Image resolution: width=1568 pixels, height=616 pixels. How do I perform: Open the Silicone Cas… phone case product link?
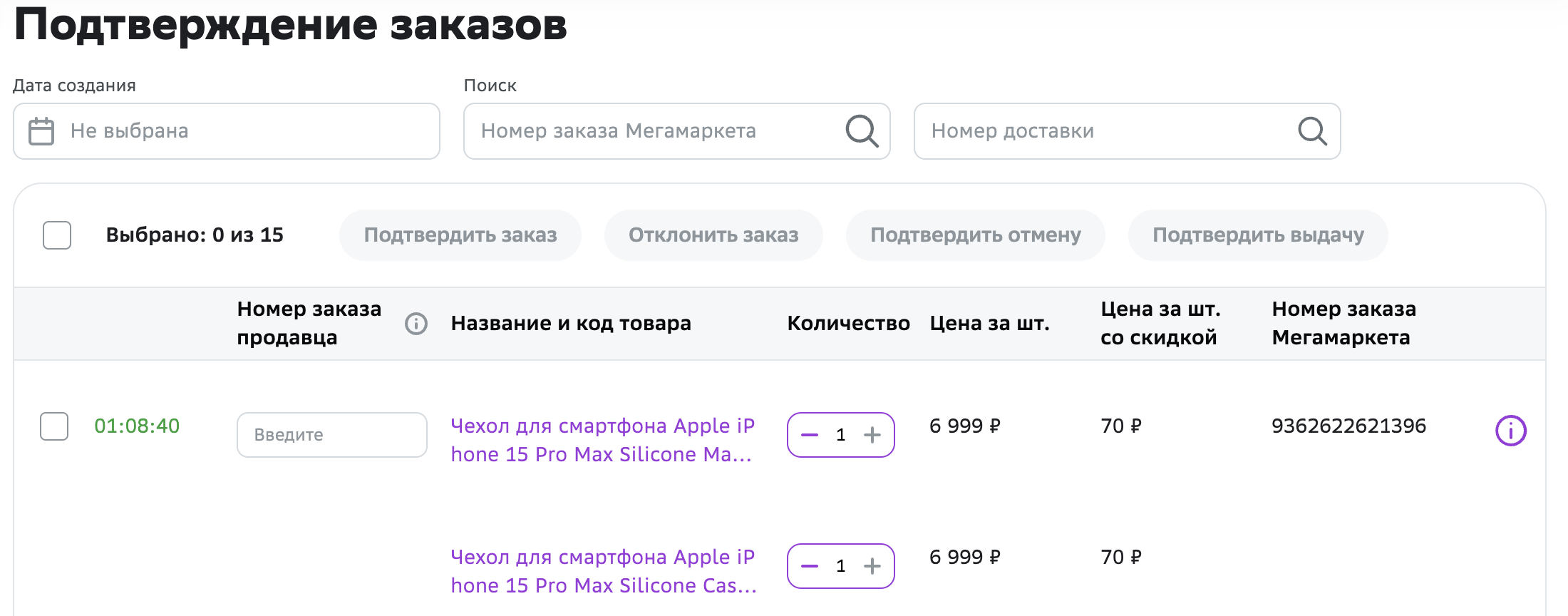tap(604, 571)
